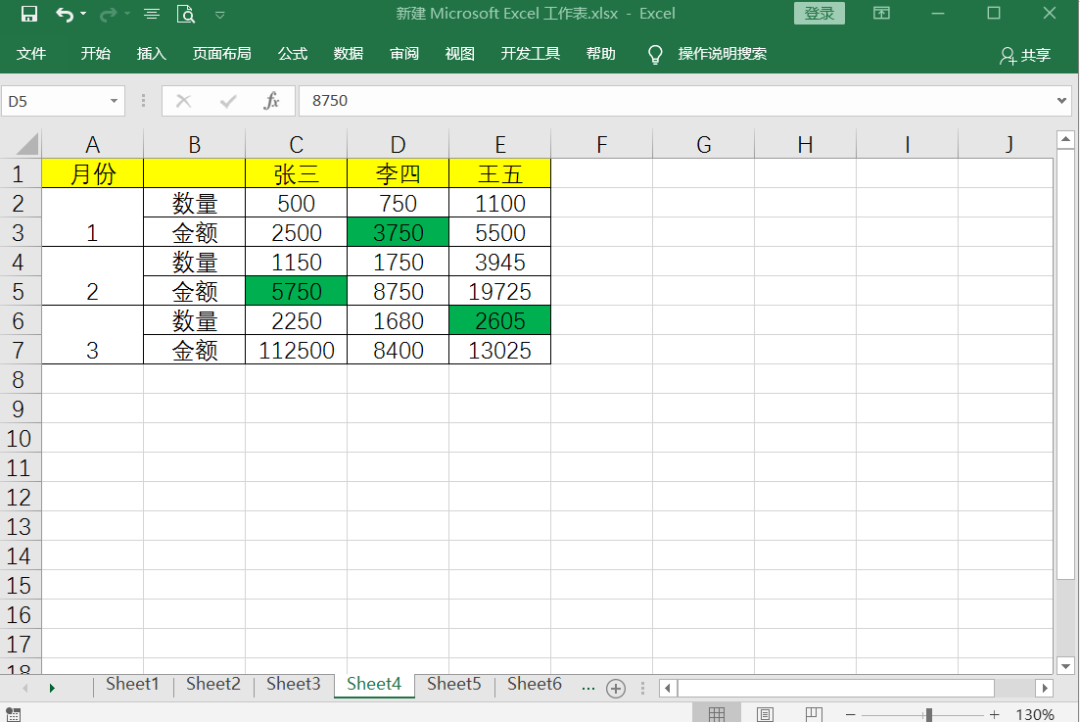This screenshot has width=1080, height=722.
Task: Click the Cancel X icon in formula bar
Action: (183, 101)
